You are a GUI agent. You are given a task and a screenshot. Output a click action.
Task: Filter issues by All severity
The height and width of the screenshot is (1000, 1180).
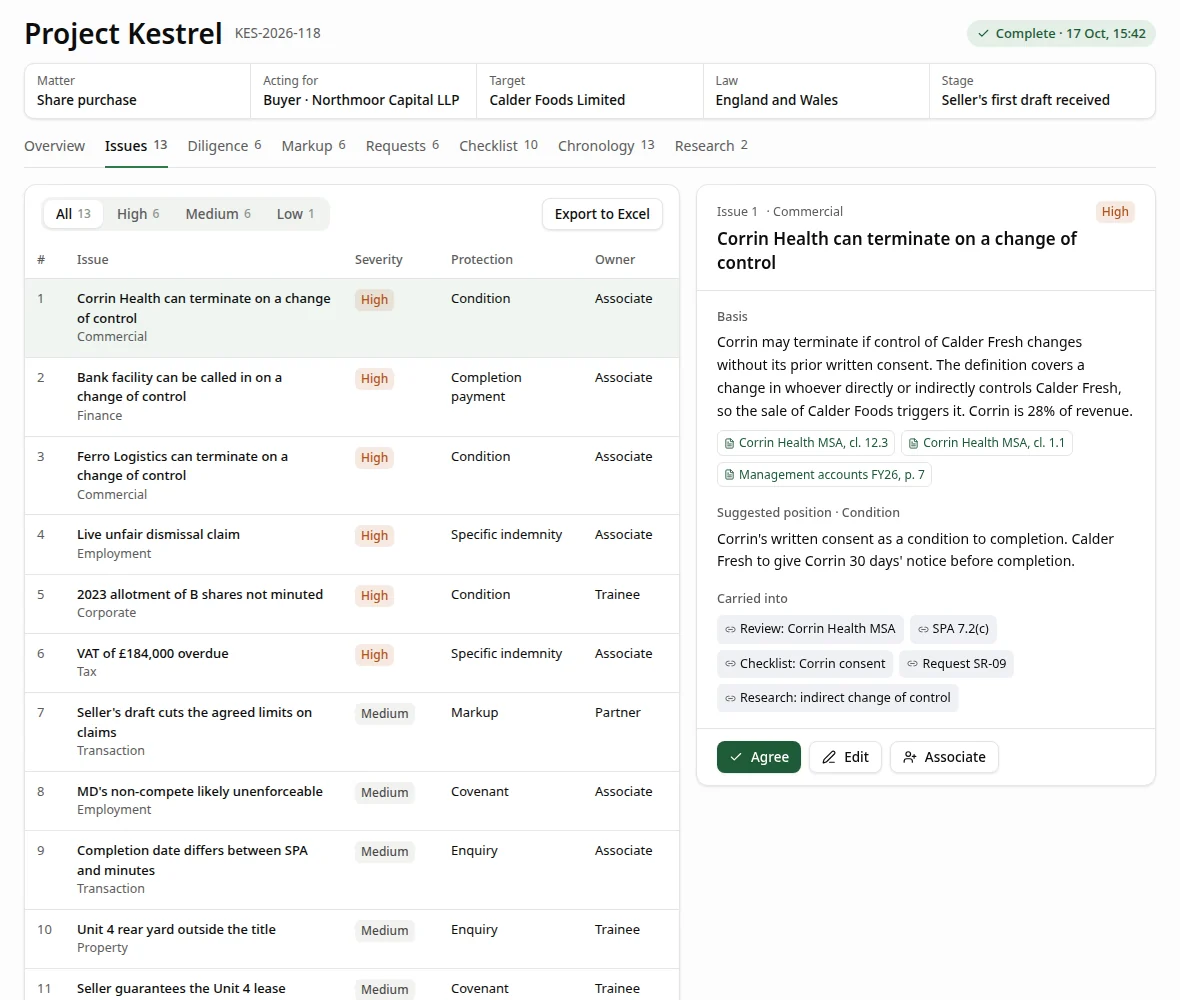tap(73, 214)
